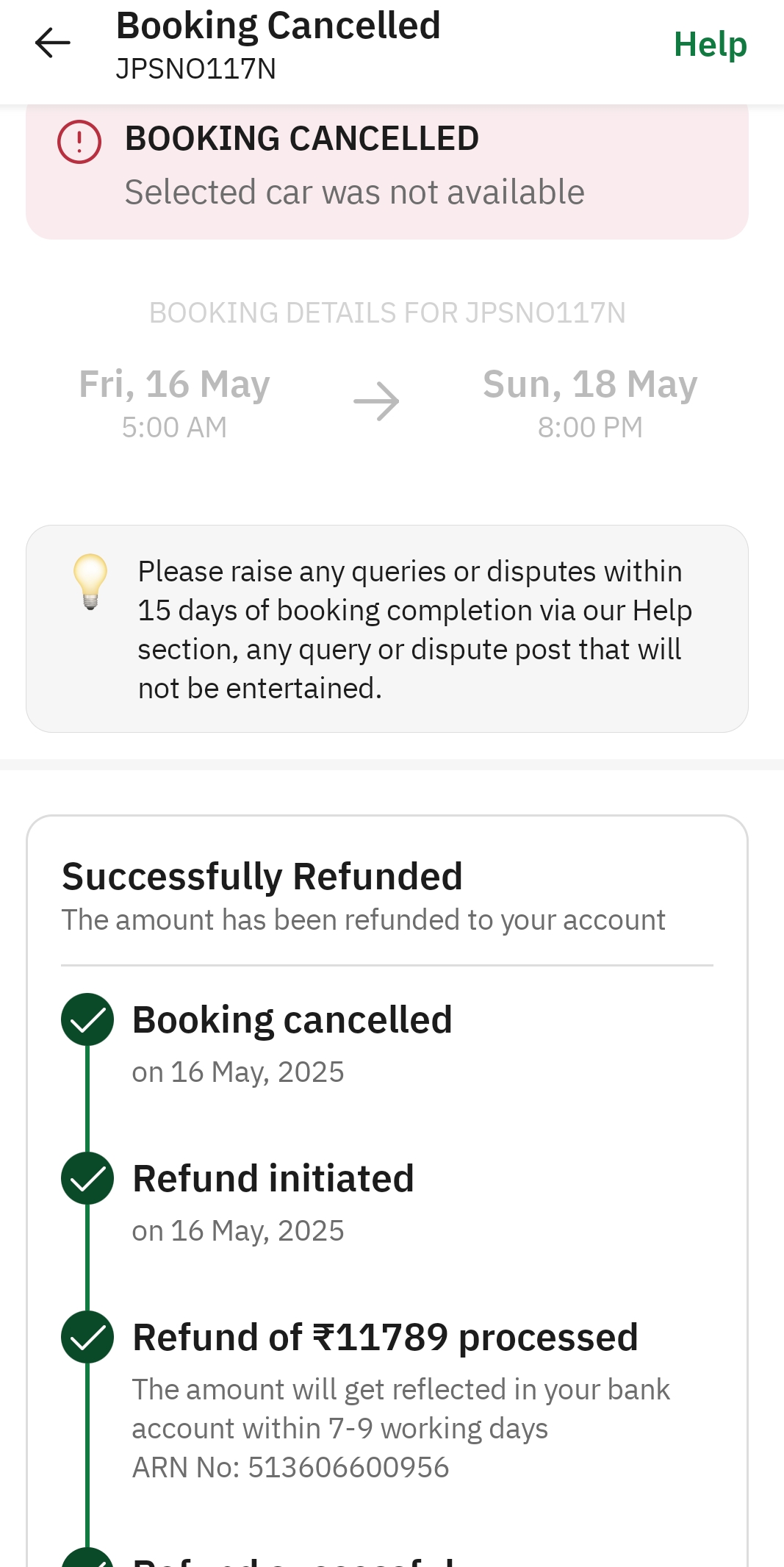This screenshot has height=1567, width=784.
Task: Tap the partially visible bottom checkmark
Action: pos(87,1557)
